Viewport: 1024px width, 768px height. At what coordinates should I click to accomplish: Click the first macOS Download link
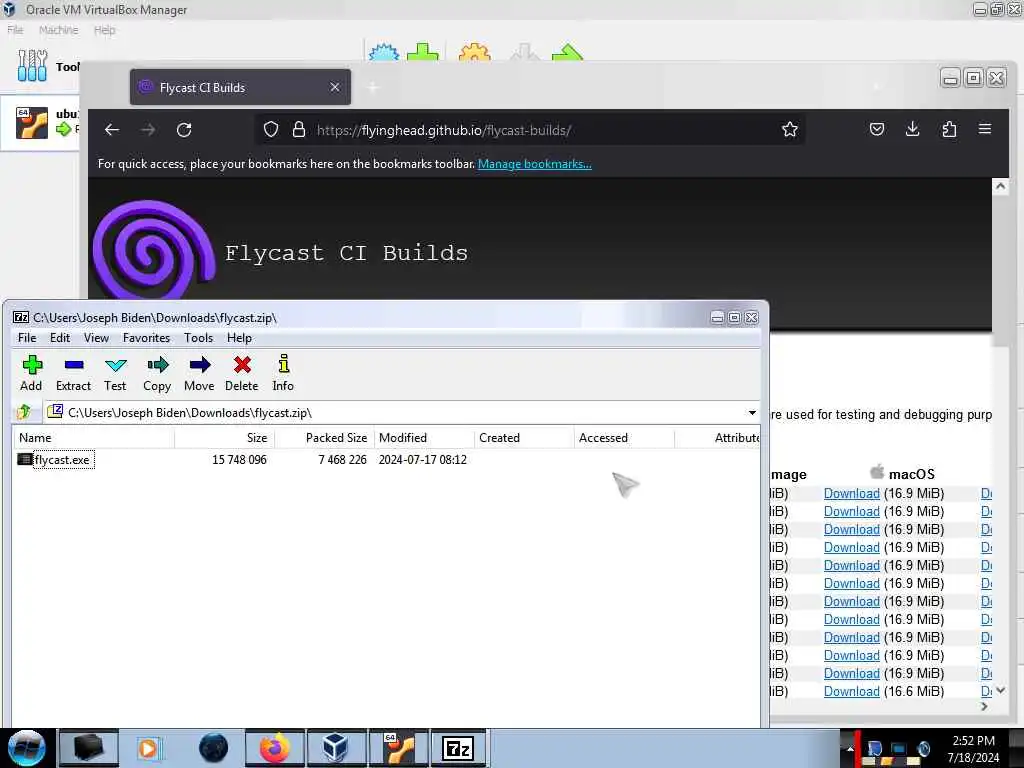pos(852,494)
